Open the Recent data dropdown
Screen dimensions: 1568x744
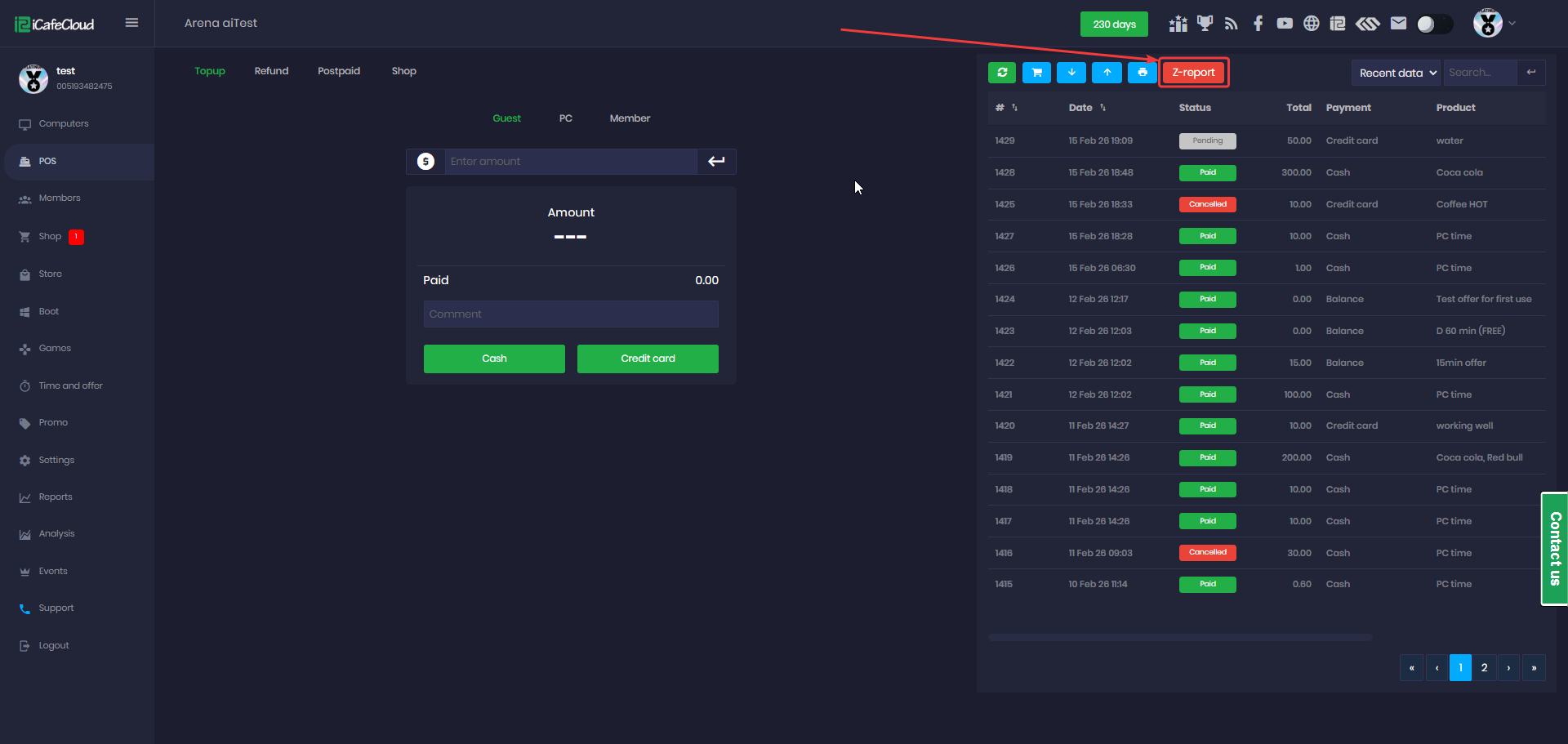point(1396,73)
